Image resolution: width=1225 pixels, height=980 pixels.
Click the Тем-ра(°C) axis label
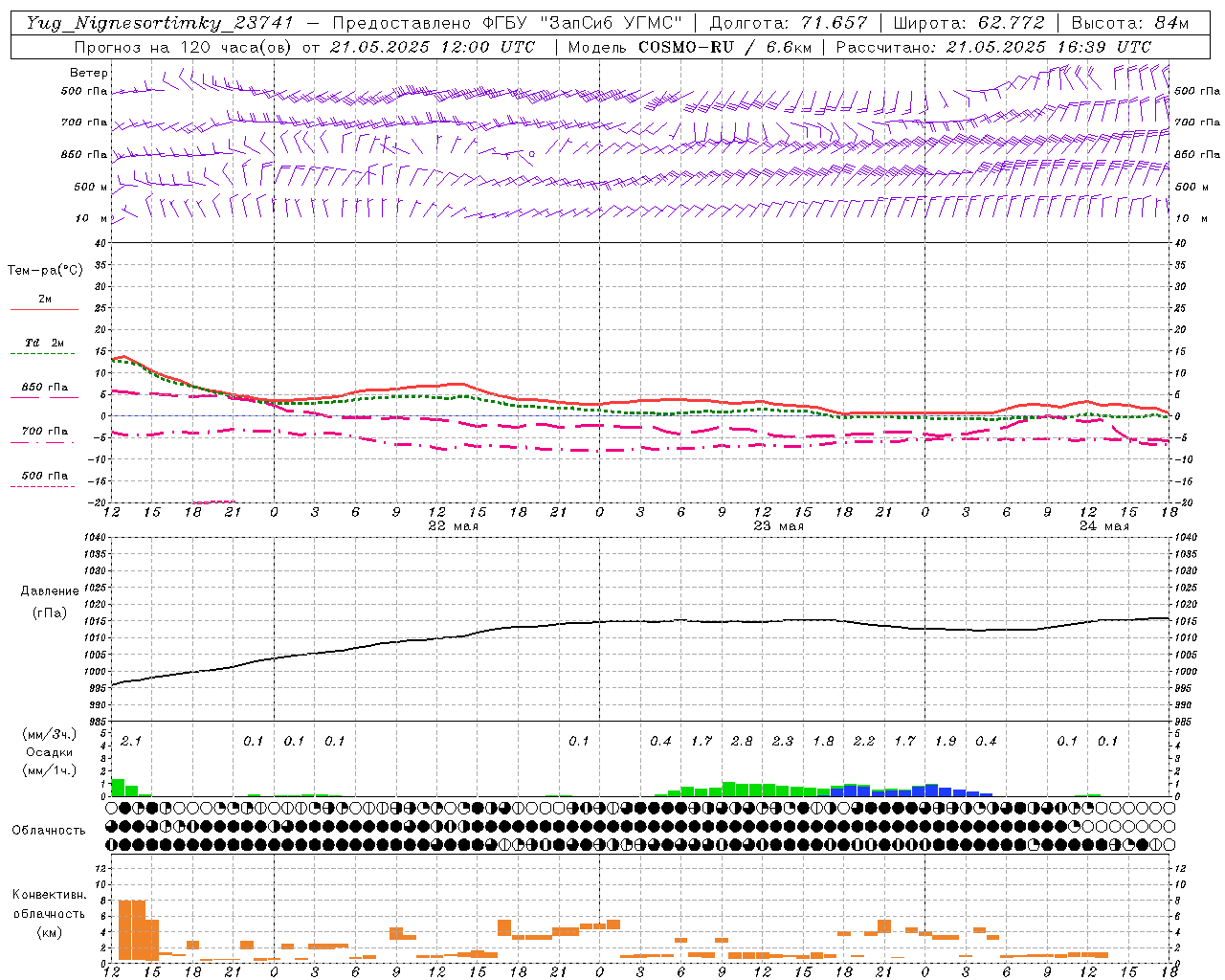[x=45, y=271]
